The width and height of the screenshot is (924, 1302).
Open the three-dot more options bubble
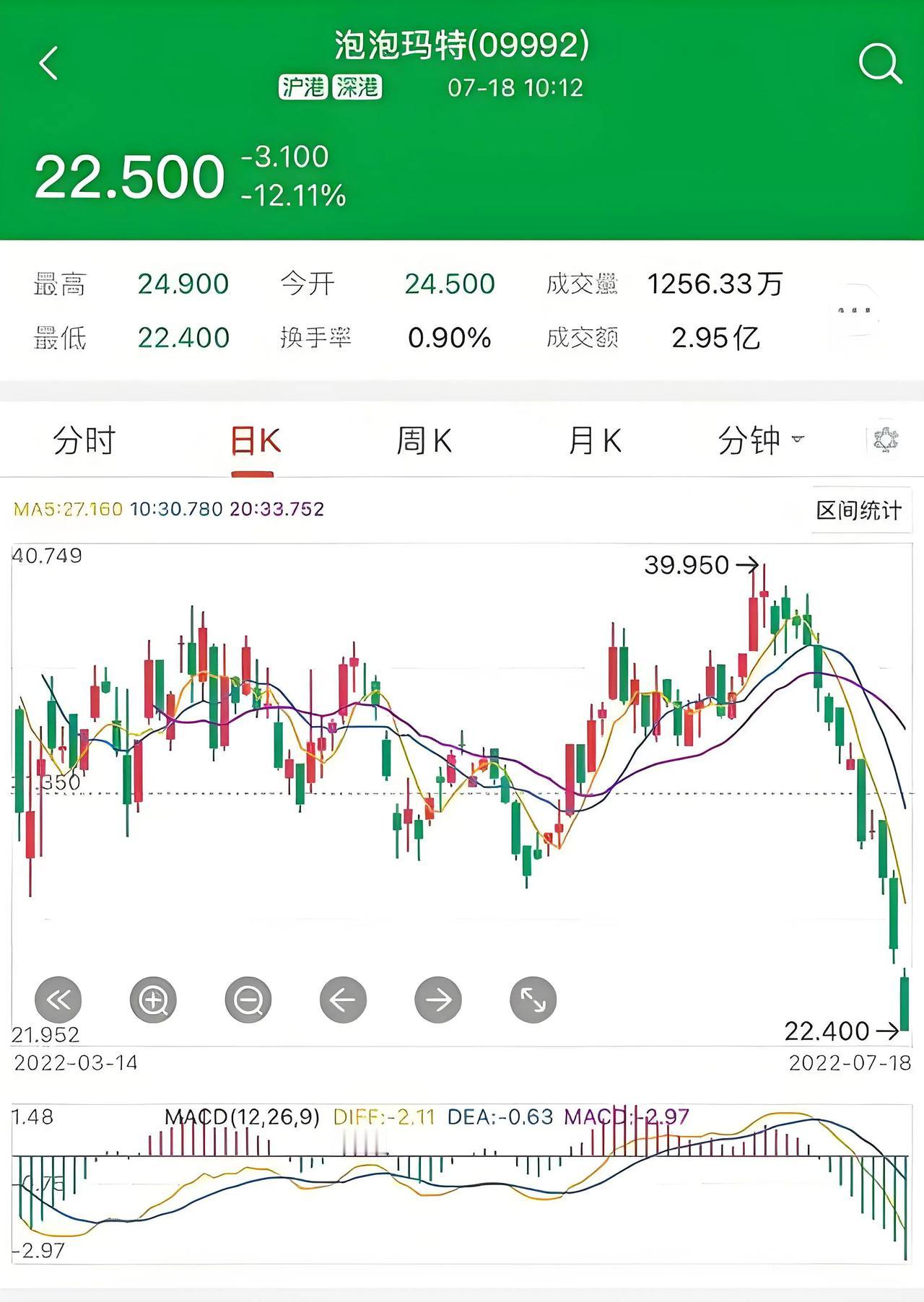(854, 310)
